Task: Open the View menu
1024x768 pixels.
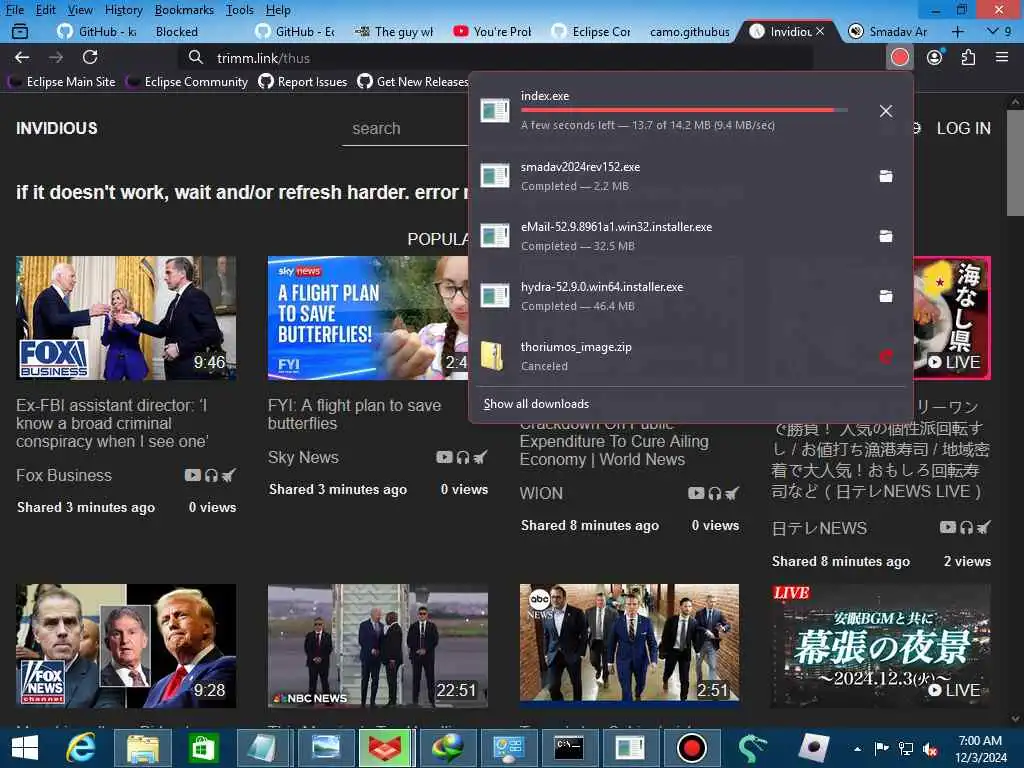Action: point(80,10)
